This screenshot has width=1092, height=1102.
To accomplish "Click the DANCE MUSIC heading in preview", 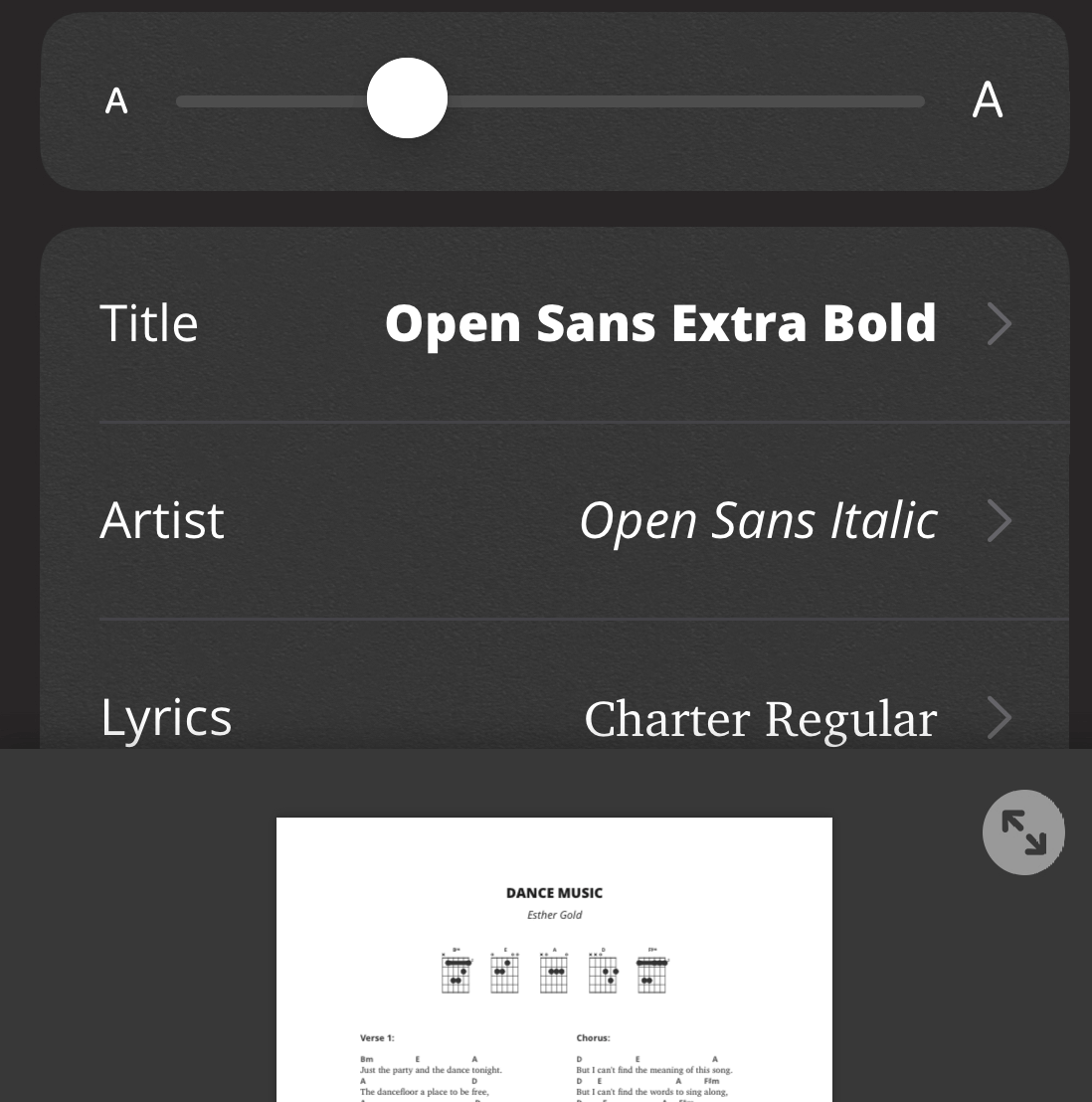I will click(x=554, y=893).
